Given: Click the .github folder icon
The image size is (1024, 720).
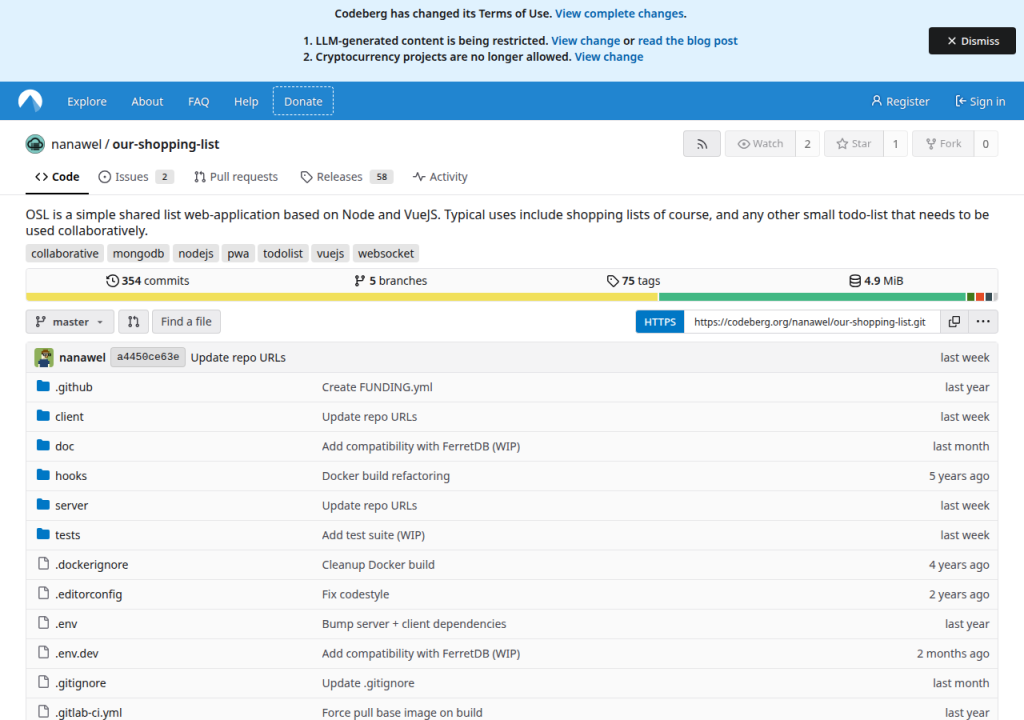Looking at the screenshot, I should 43,386.
